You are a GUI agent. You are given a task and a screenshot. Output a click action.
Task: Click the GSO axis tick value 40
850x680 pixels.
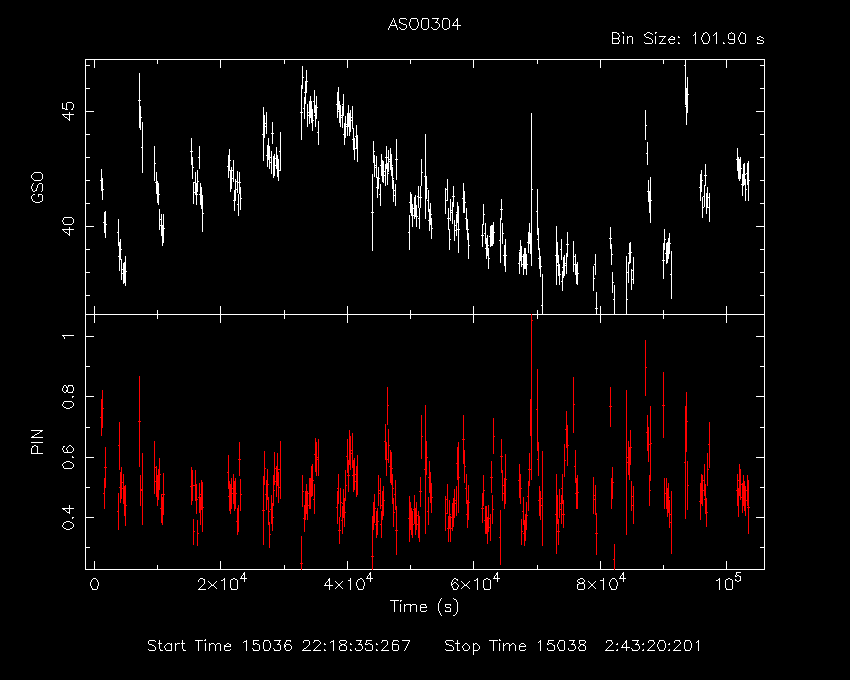point(69,226)
